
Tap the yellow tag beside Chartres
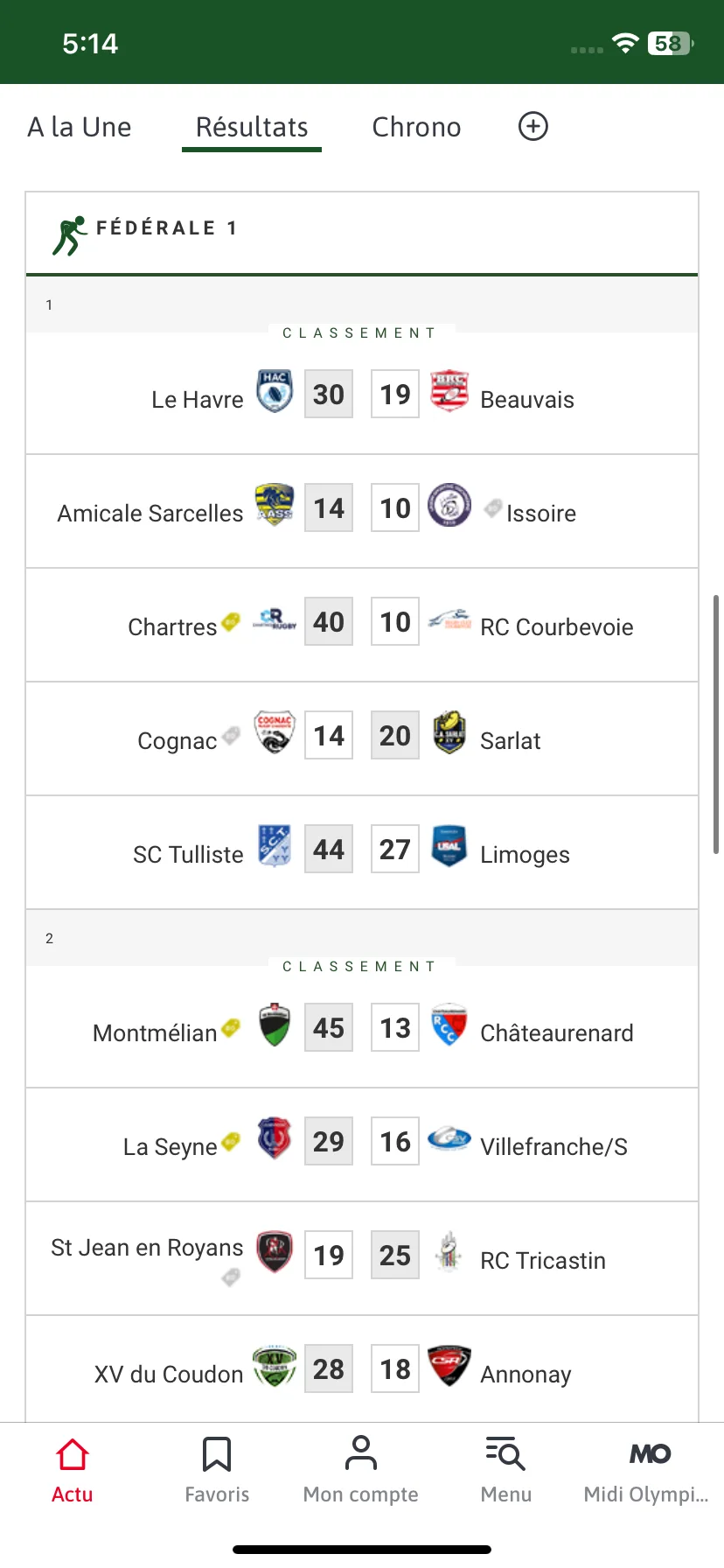(x=231, y=621)
